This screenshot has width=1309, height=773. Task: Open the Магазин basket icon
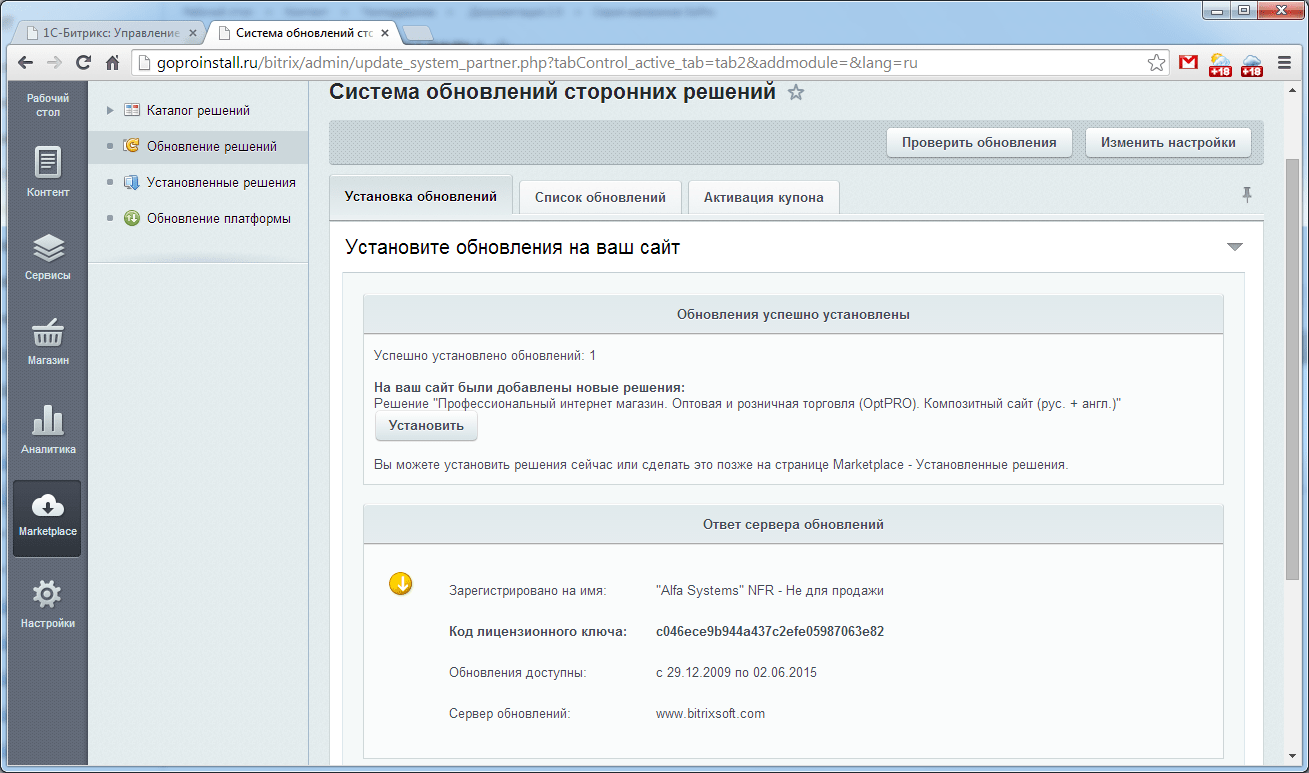48,332
